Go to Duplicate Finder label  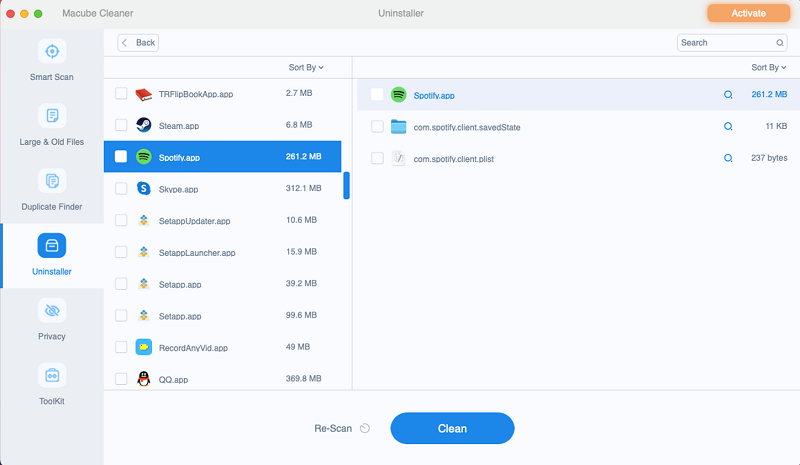tap(52, 207)
